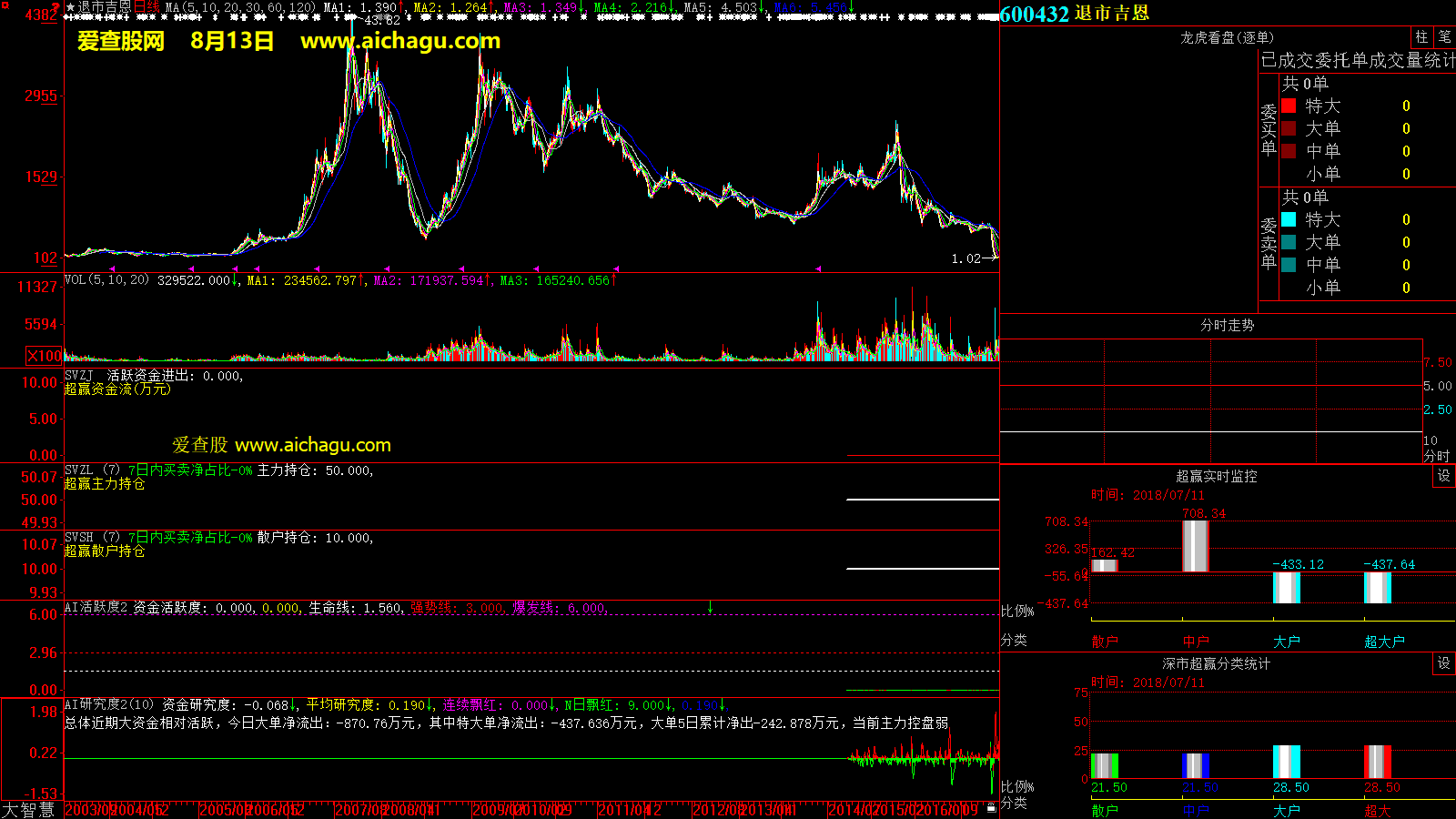Select the 分时走势 panel header

1227,325
